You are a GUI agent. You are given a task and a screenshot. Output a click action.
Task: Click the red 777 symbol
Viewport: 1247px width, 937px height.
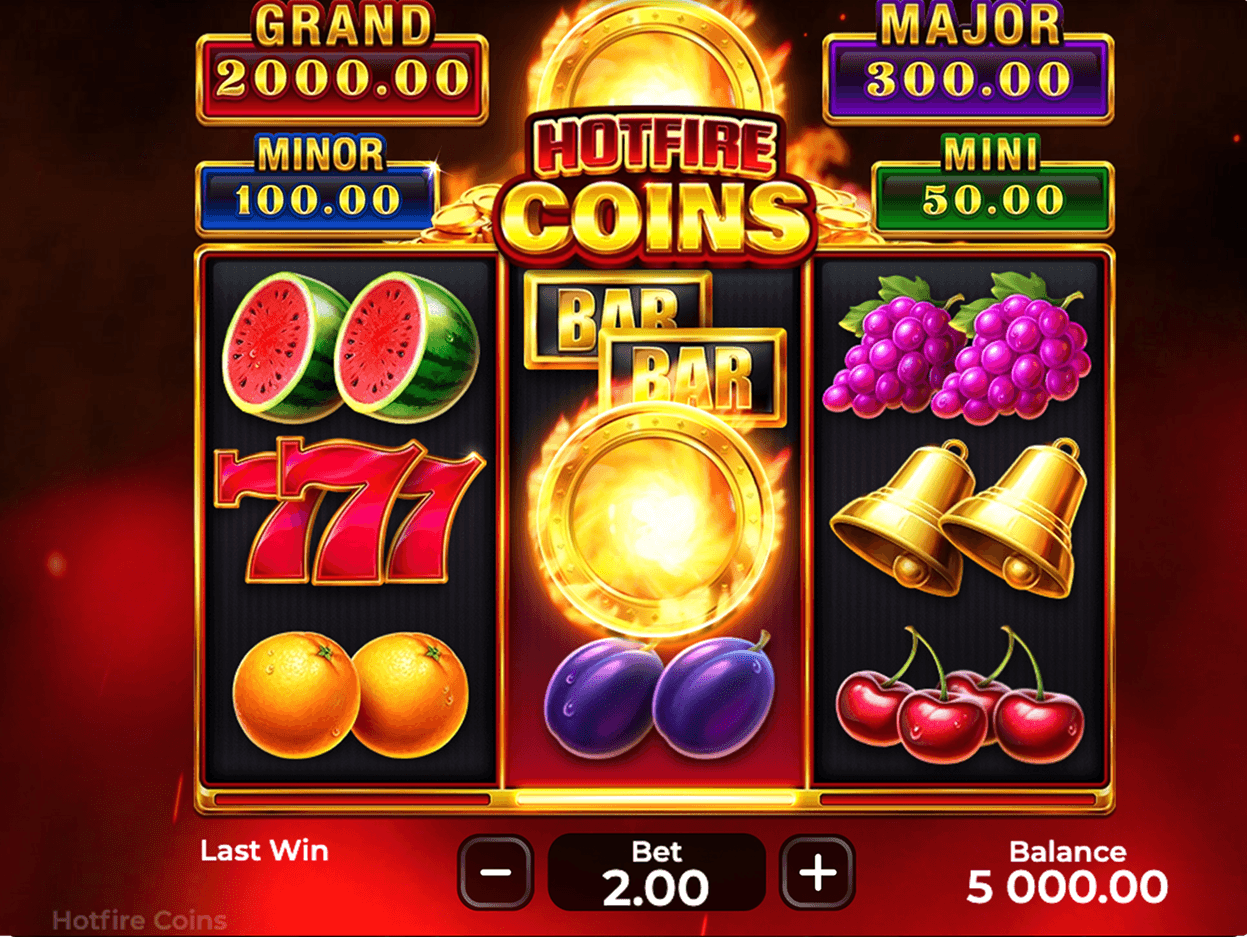(x=350, y=513)
